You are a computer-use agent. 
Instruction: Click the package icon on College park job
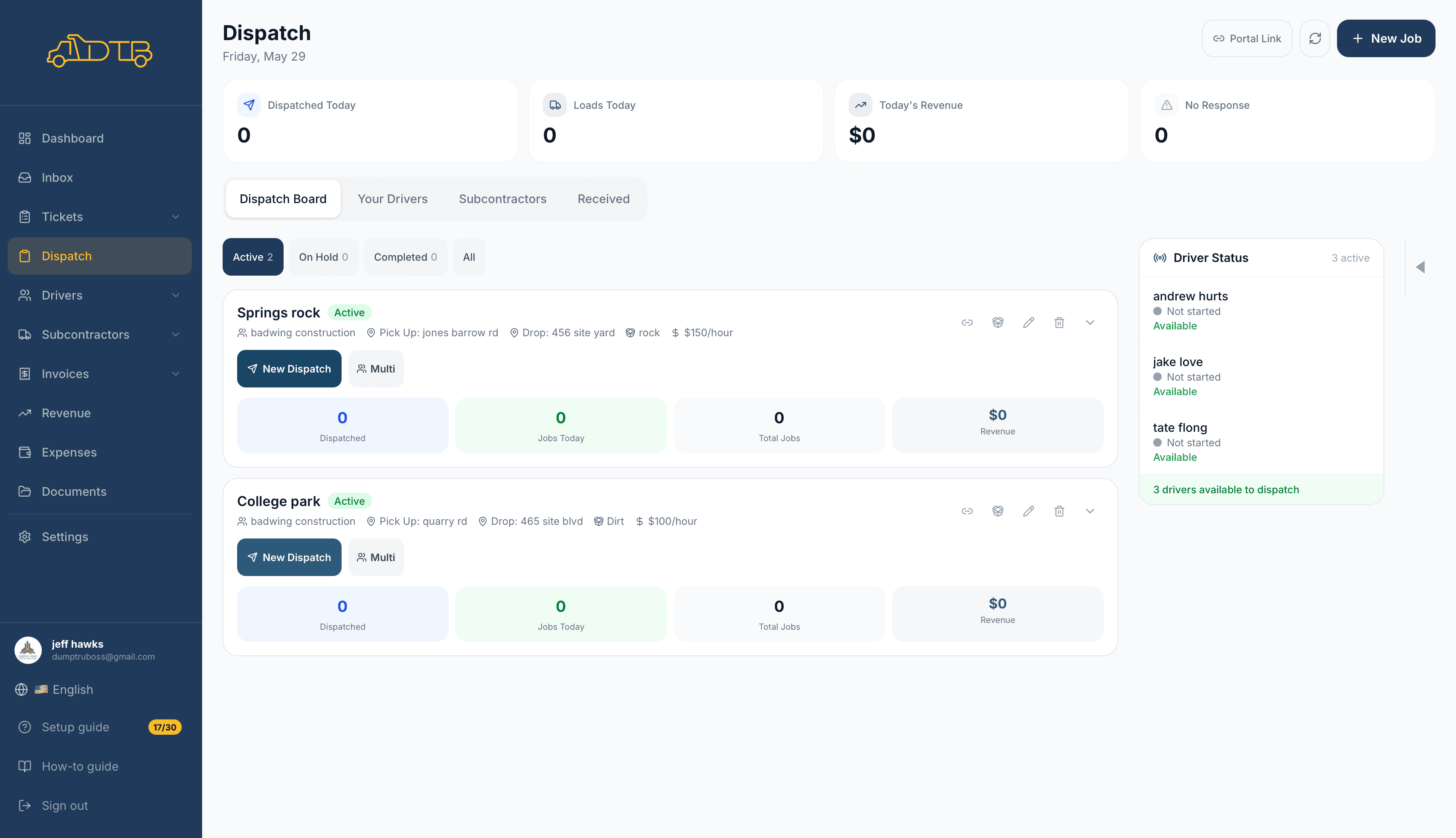click(x=998, y=511)
